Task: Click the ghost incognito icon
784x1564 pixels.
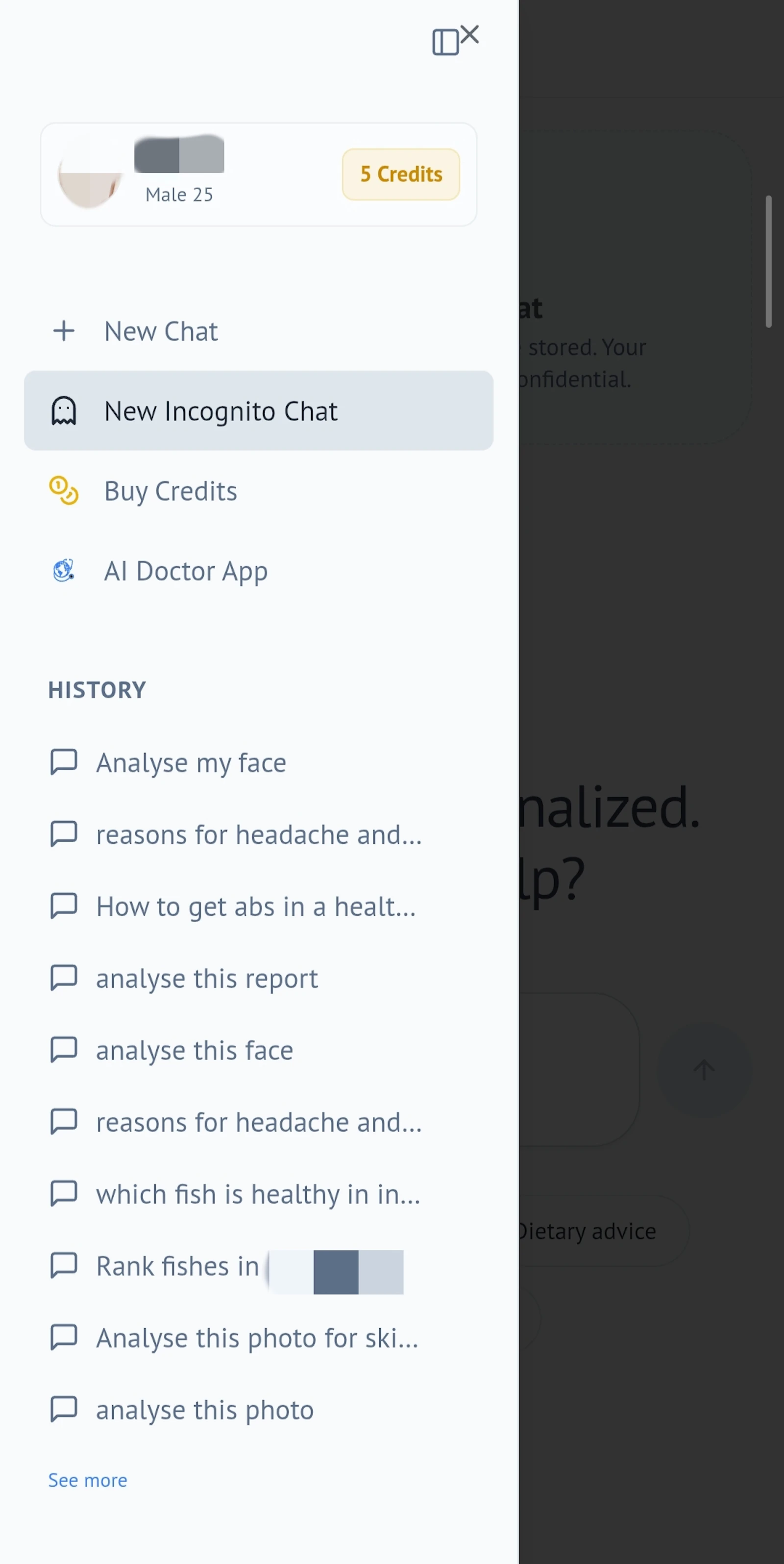Action: click(64, 411)
